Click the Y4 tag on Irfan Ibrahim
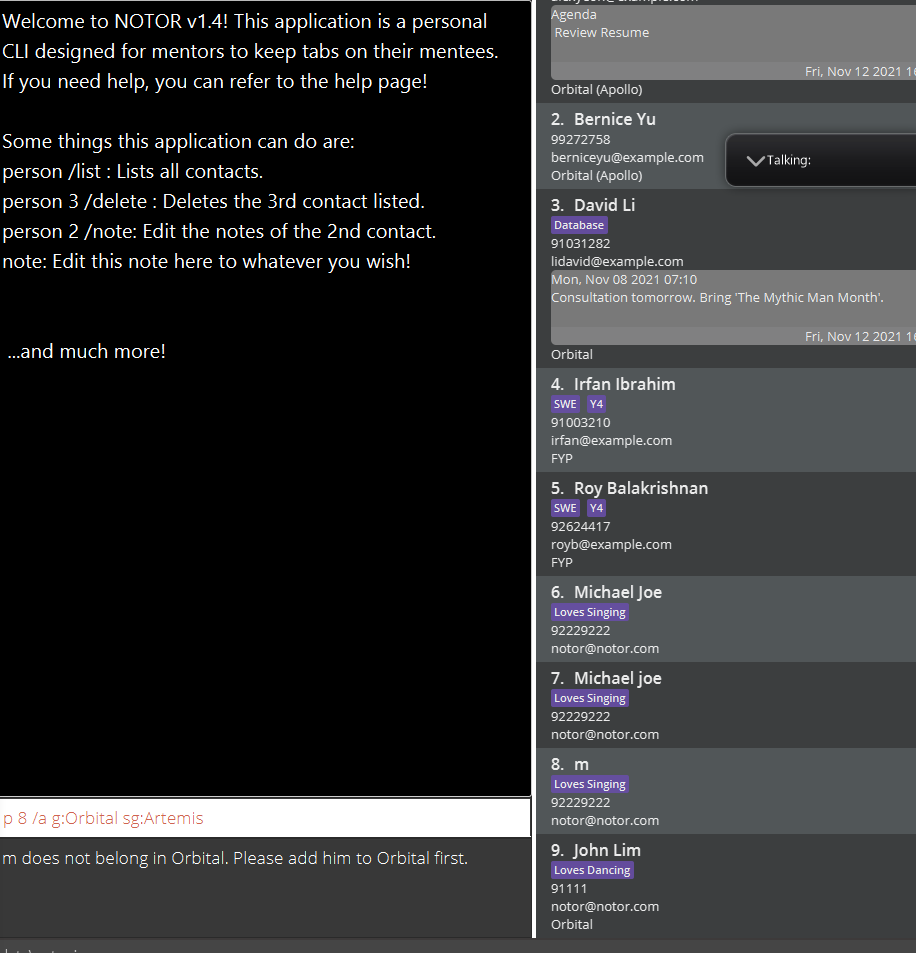The height and width of the screenshot is (953, 916). click(x=596, y=404)
